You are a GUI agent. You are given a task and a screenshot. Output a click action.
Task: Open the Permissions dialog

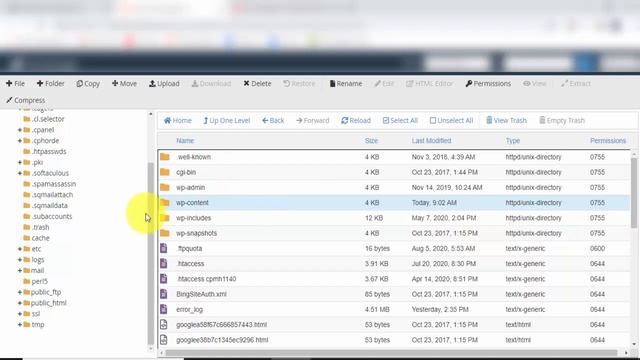pyautogui.click(x=488, y=84)
